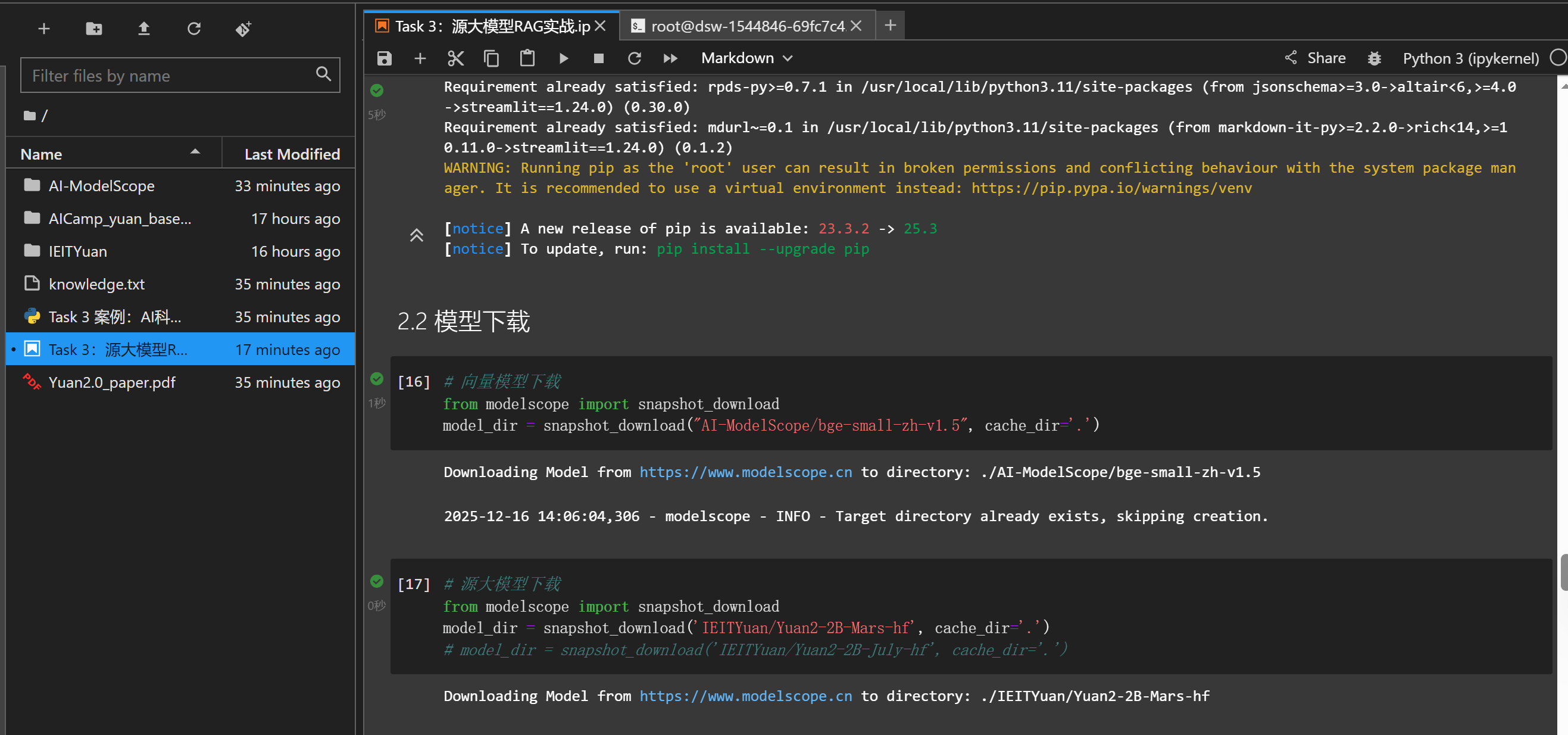Interrupt the kernel with the stop icon
The height and width of the screenshot is (735, 1568).
[598, 58]
